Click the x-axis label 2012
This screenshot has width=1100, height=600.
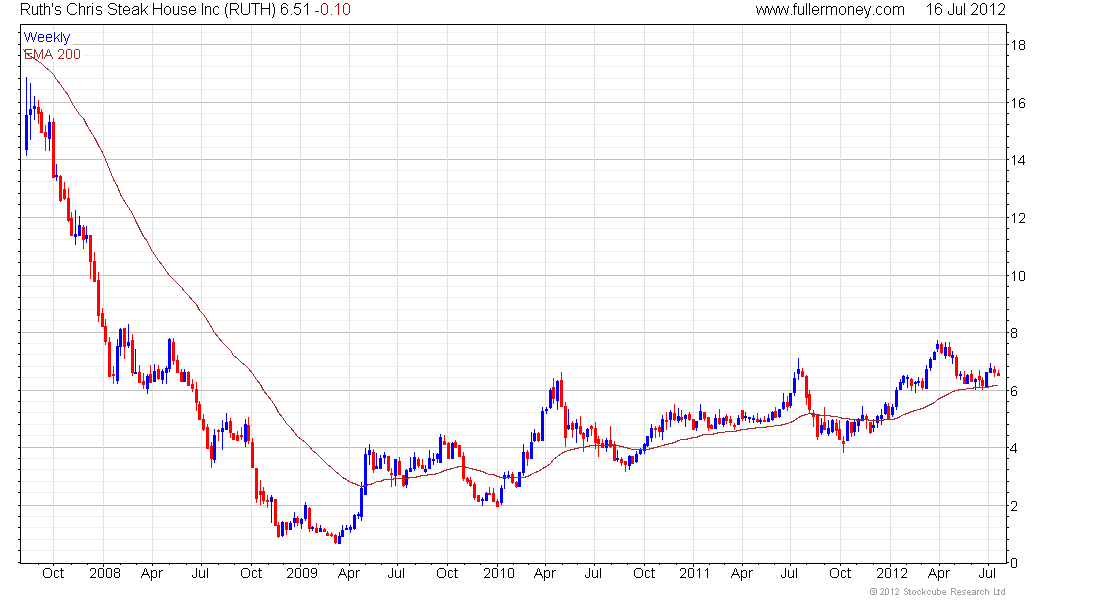[892, 573]
